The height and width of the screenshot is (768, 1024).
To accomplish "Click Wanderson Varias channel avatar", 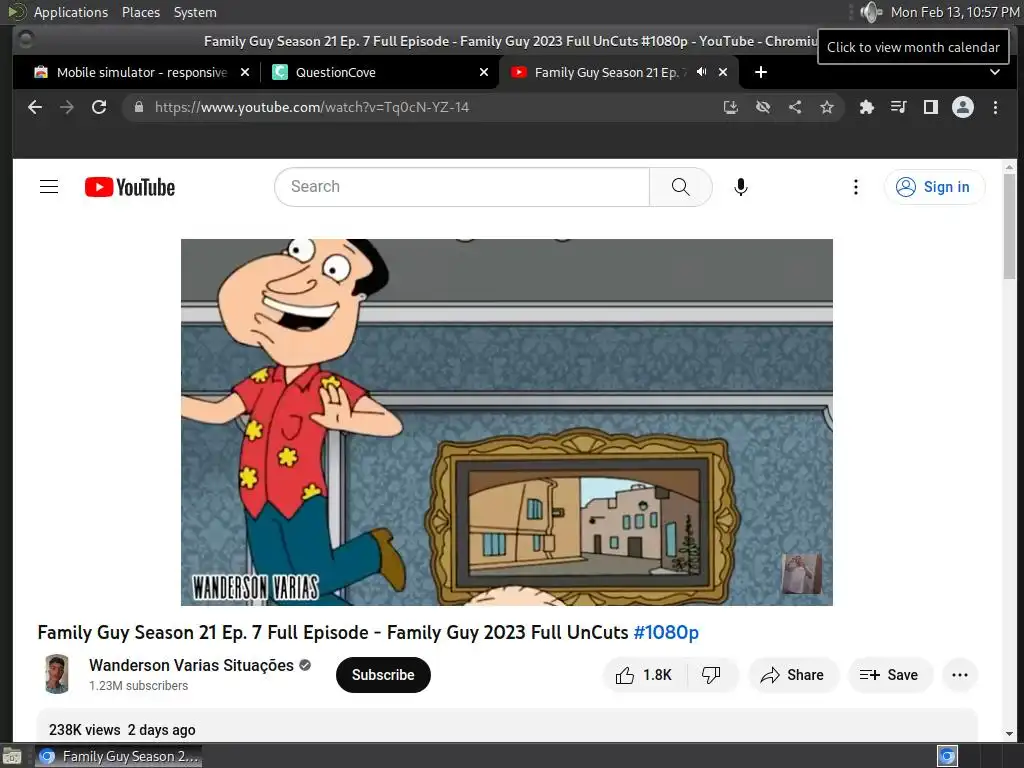I will click(57, 674).
